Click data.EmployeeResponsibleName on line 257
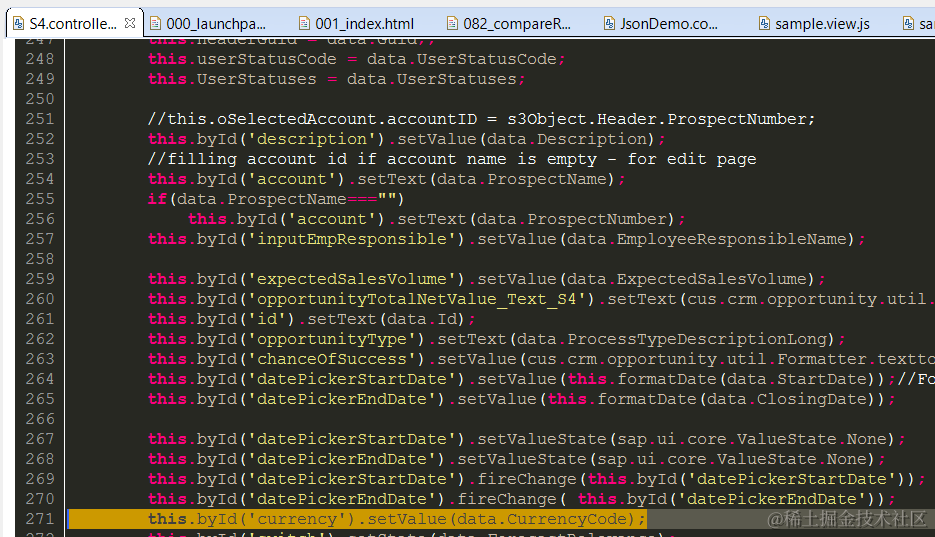 point(706,239)
